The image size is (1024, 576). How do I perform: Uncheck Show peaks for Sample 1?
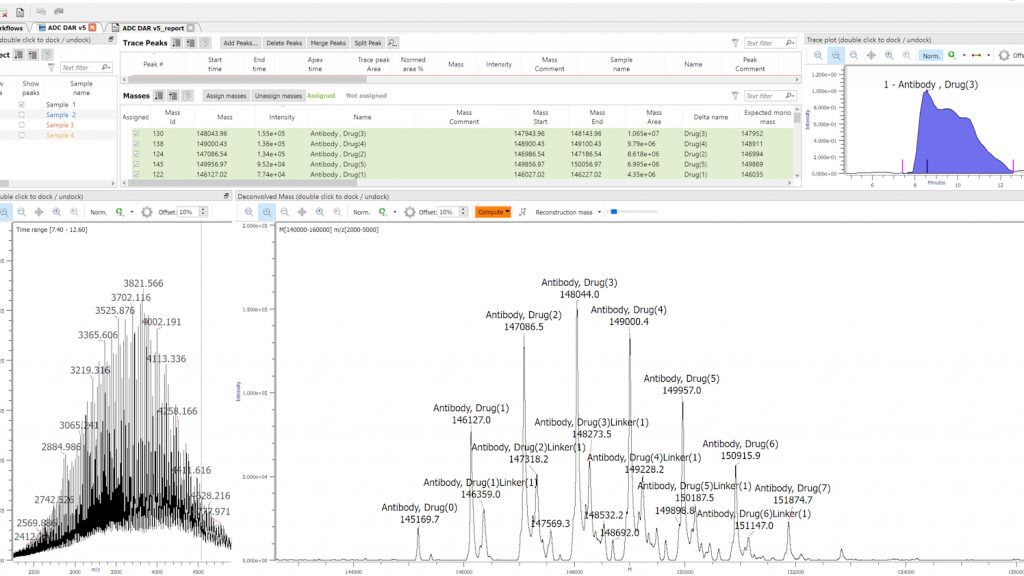pyautogui.click(x=22, y=105)
